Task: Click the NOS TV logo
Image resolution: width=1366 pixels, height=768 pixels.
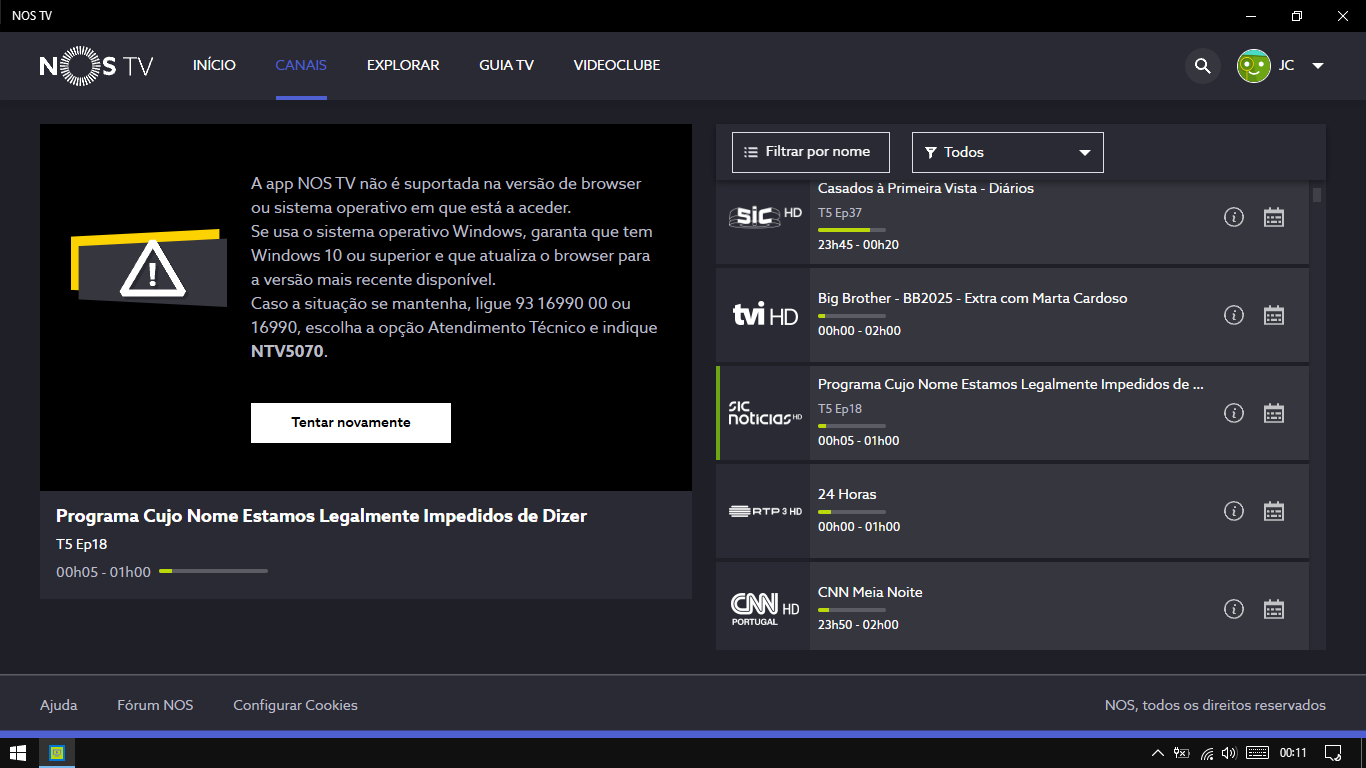Action: [96, 66]
